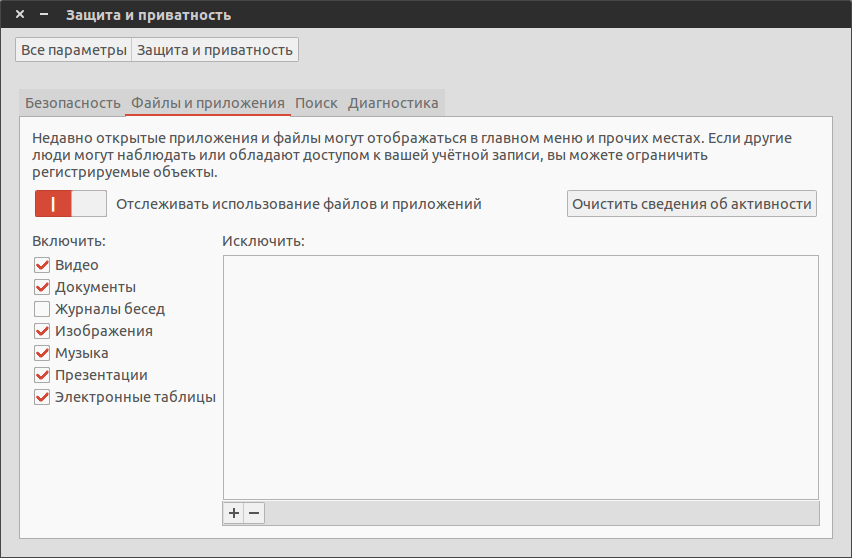Screen dimensions: 852x558
Task: Uncheck the Презентации checkbox
Action: coord(42,375)
